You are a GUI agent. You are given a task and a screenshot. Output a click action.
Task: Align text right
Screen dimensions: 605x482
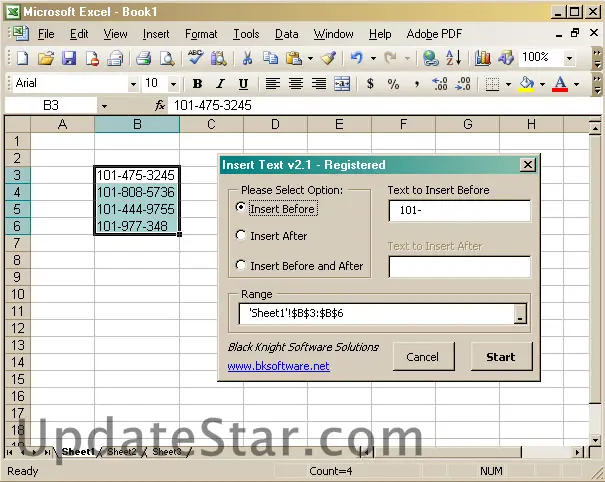(319, 83)
